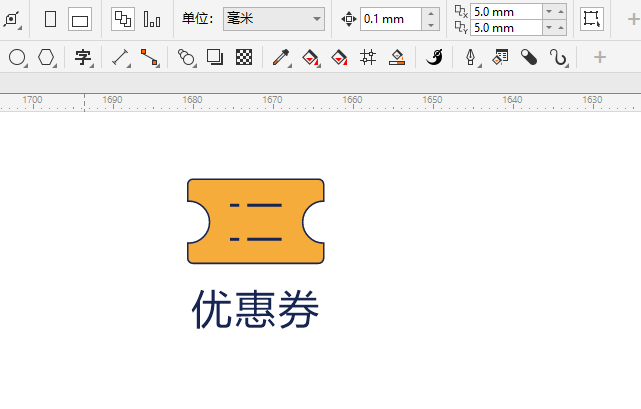Click the curved hook icon
The height and width of the screenshot is (409, 641).
point(558,57)
